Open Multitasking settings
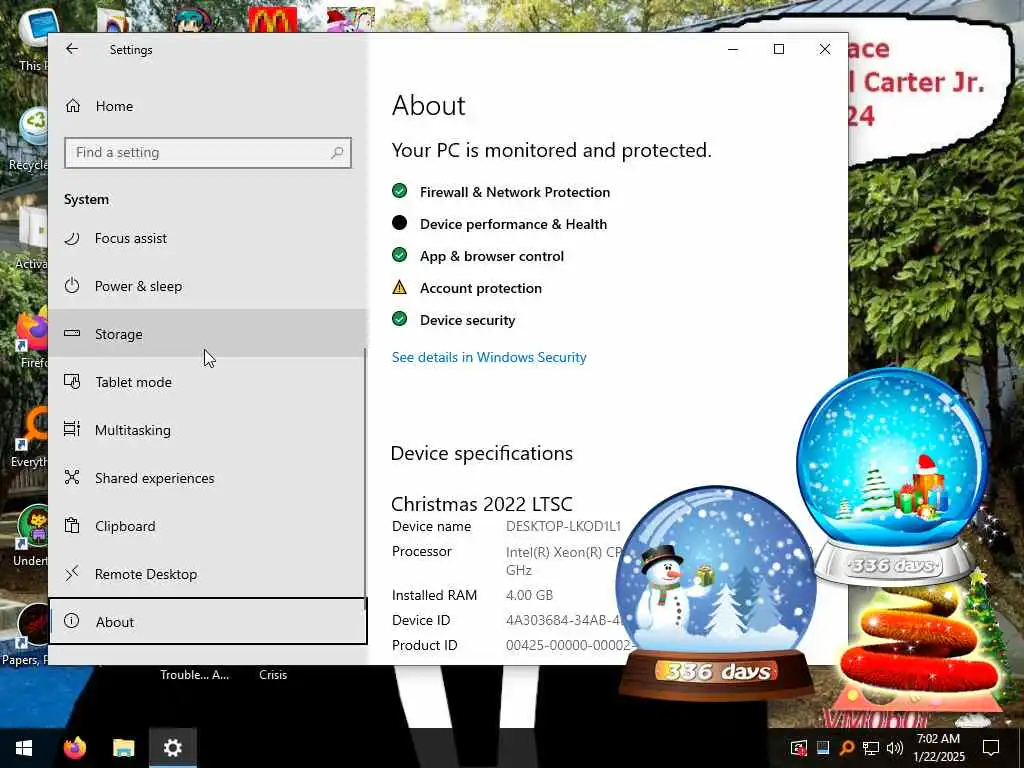 click(x=208, y=430)
